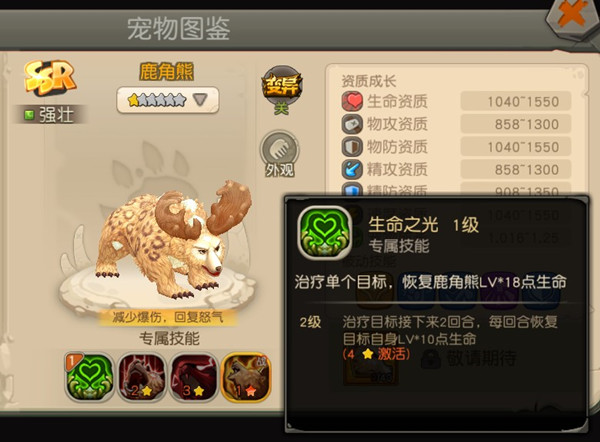600x442 pixels.
Task: Close the 宠物图鉴 window with the X
Action: 571,16
